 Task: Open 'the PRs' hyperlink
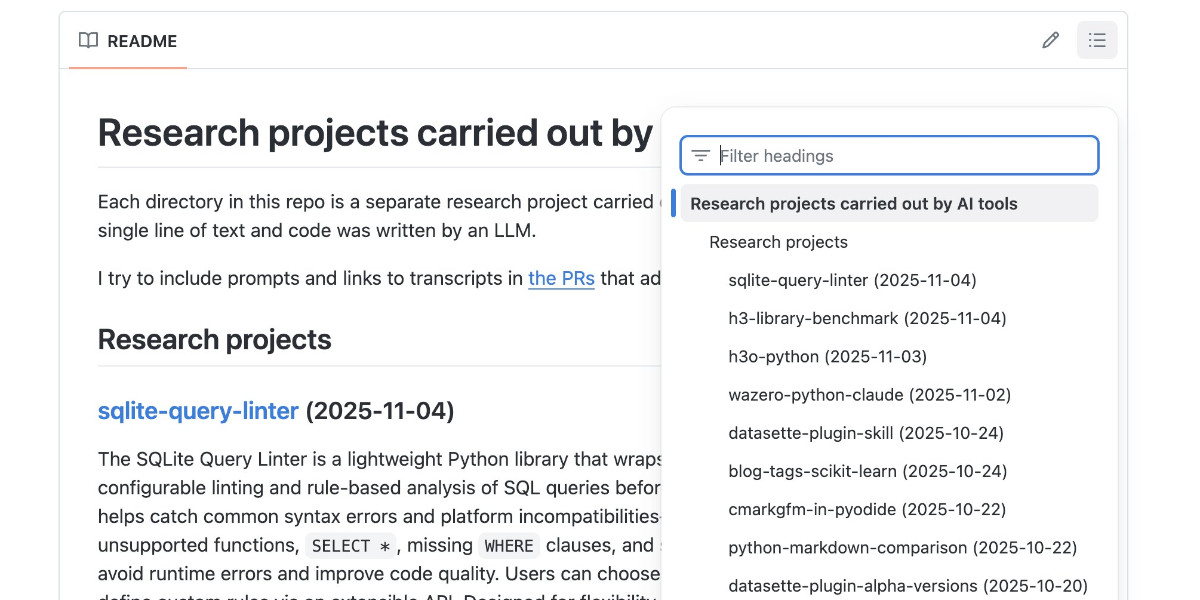coord(561,278)
